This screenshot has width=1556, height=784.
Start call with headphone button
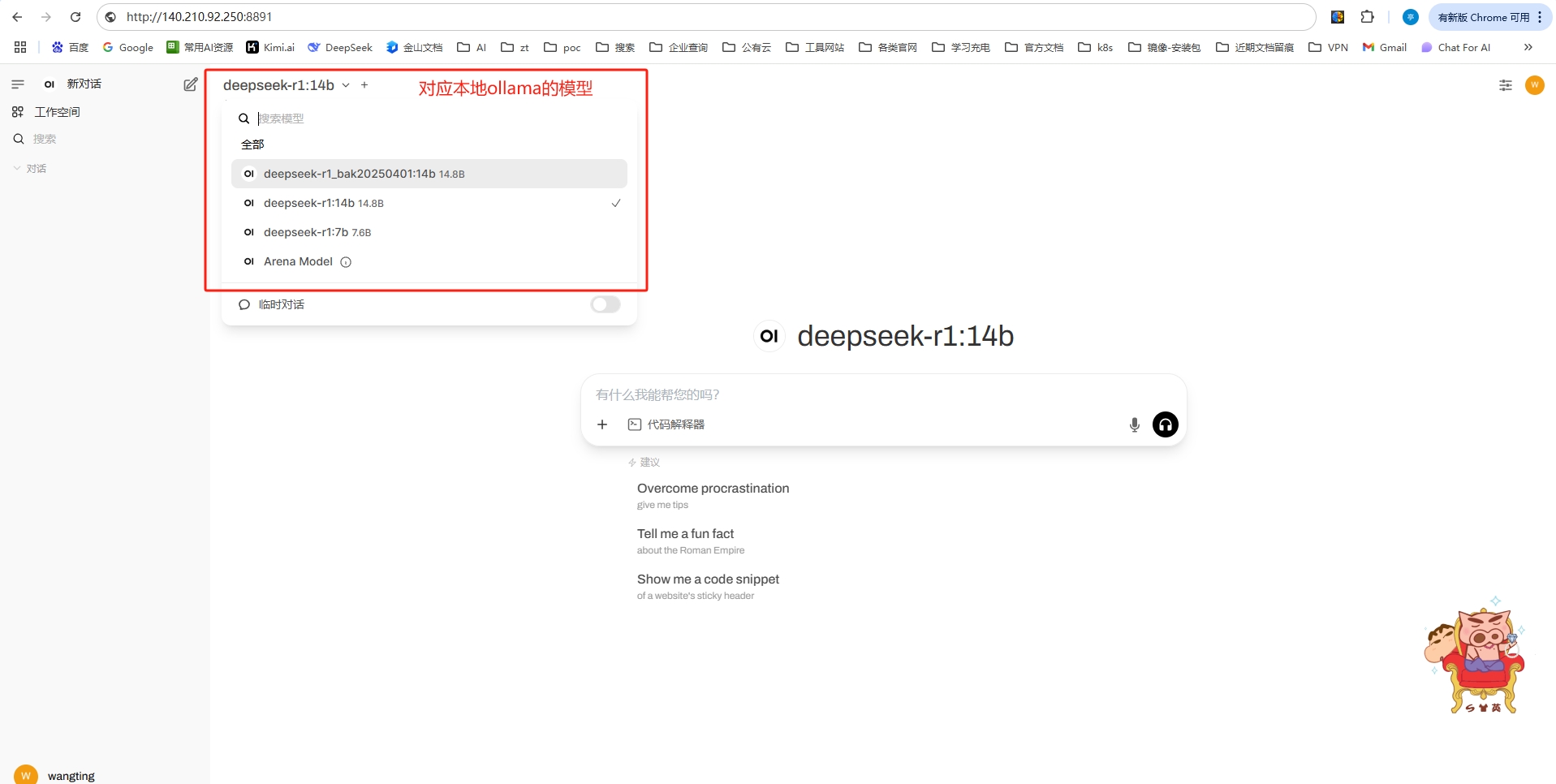click(1166, 424)
